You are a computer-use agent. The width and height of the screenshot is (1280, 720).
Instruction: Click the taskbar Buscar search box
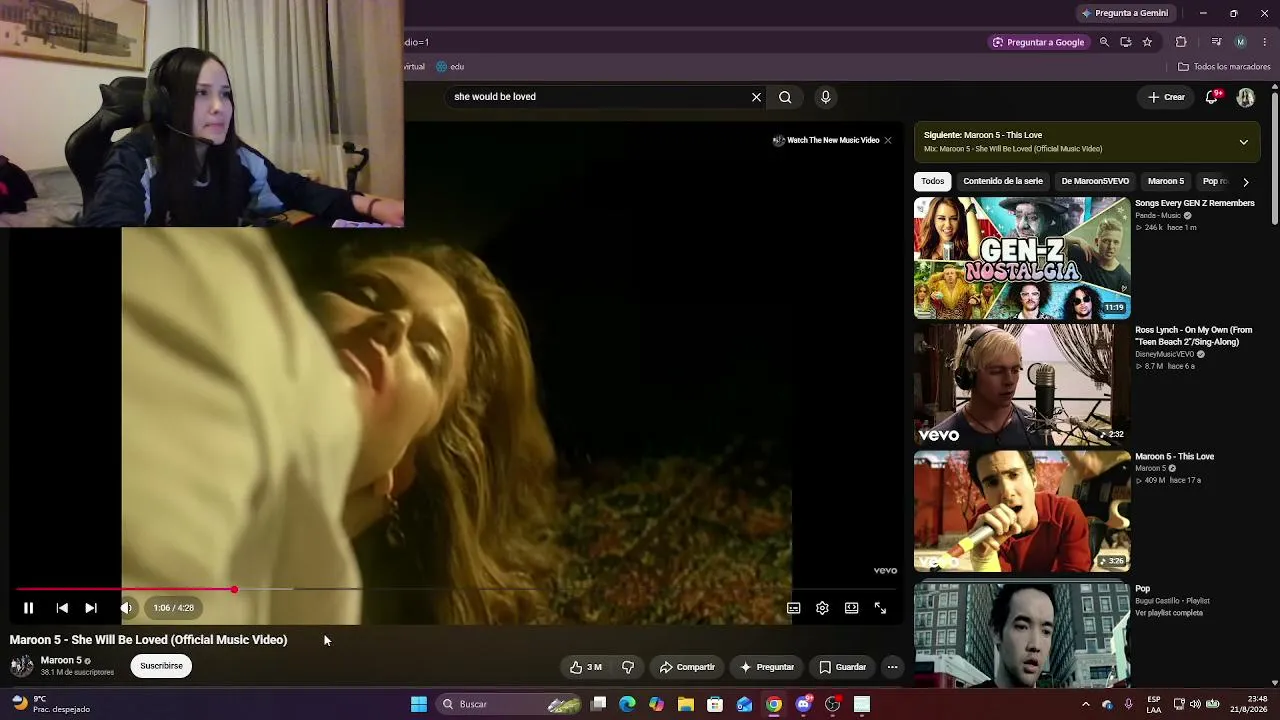pyautogui.click(x=510, y=704)
